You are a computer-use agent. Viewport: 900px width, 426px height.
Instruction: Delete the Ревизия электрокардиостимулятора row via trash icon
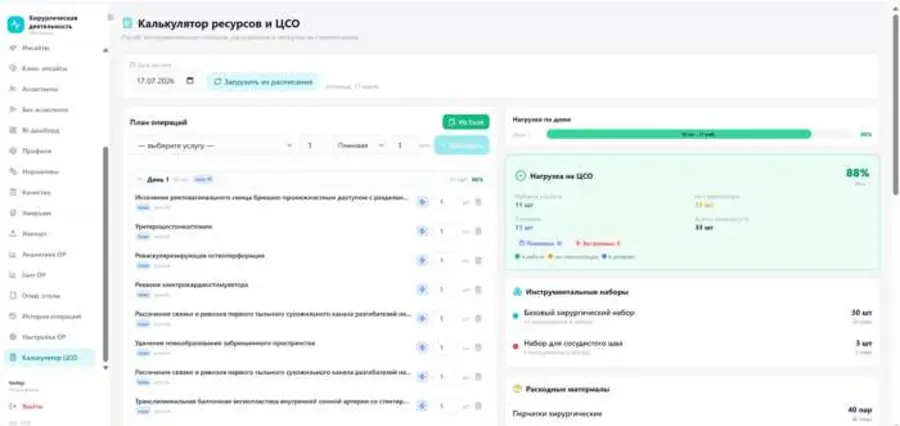478,289
